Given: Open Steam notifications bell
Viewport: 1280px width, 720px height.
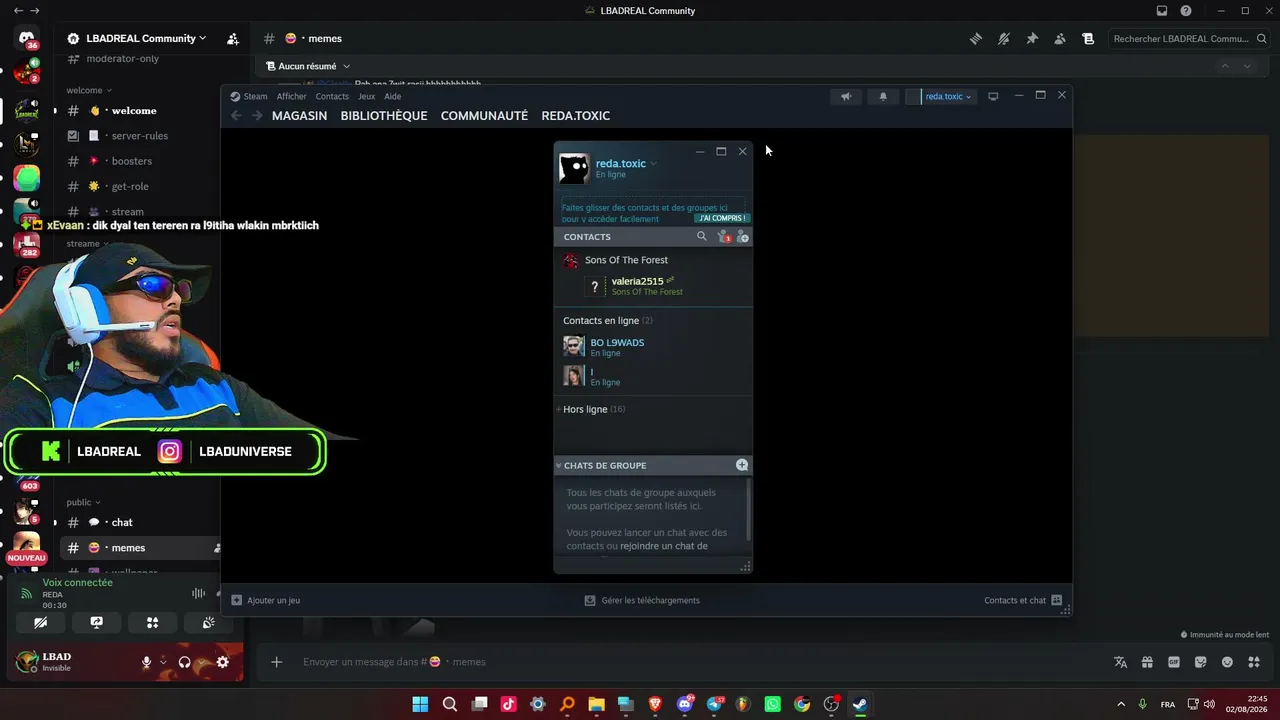Looking at the screenshot, I should (883, 97).
